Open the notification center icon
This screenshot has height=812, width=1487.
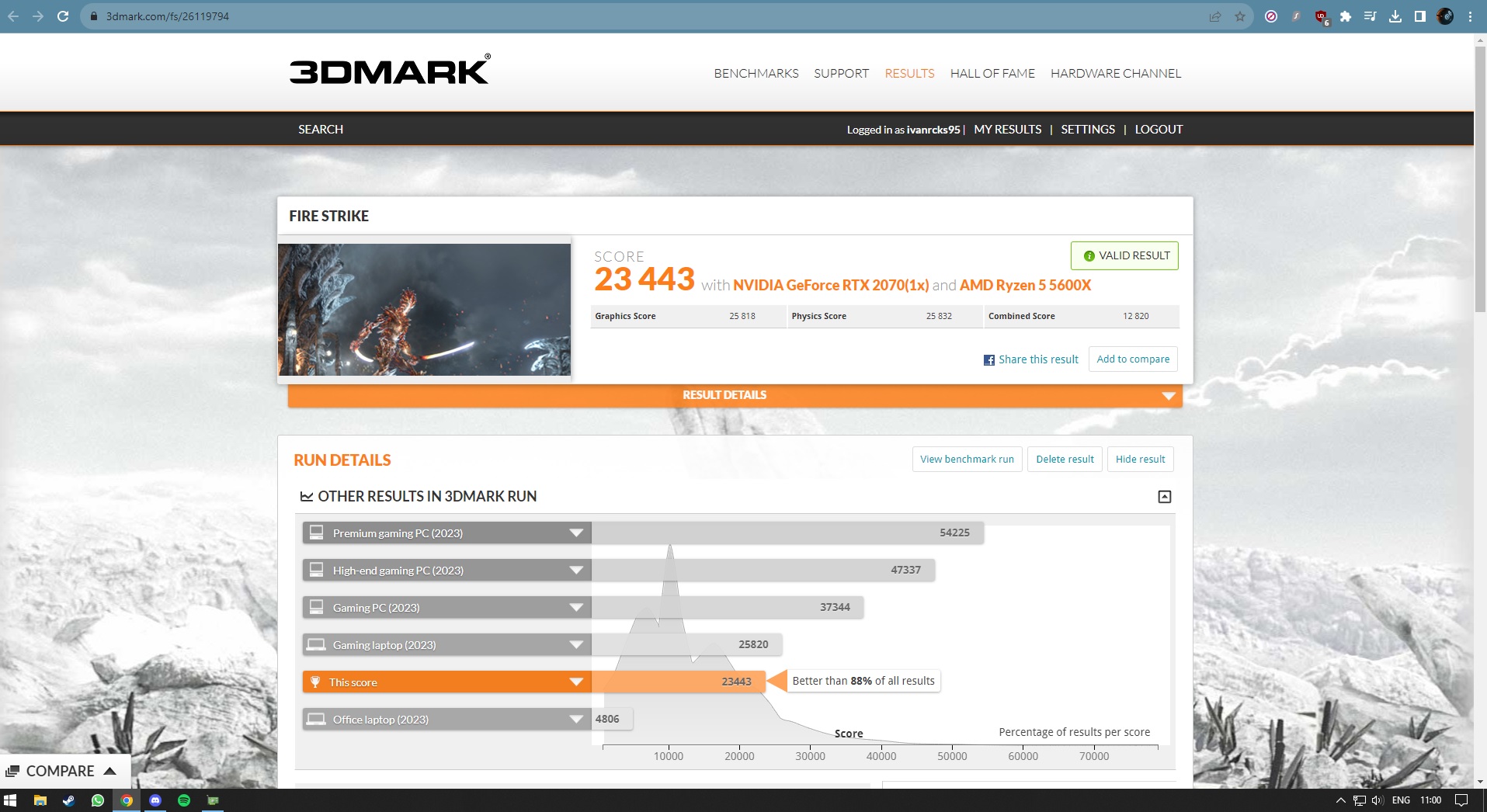(x=1461, y=800)
